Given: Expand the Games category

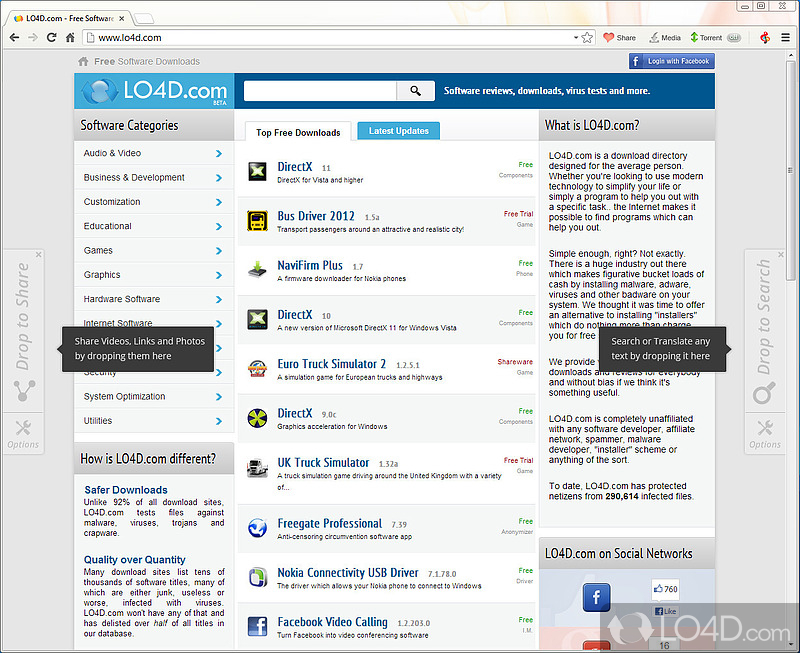Looking at the screenshot, I should coord(153,250).
